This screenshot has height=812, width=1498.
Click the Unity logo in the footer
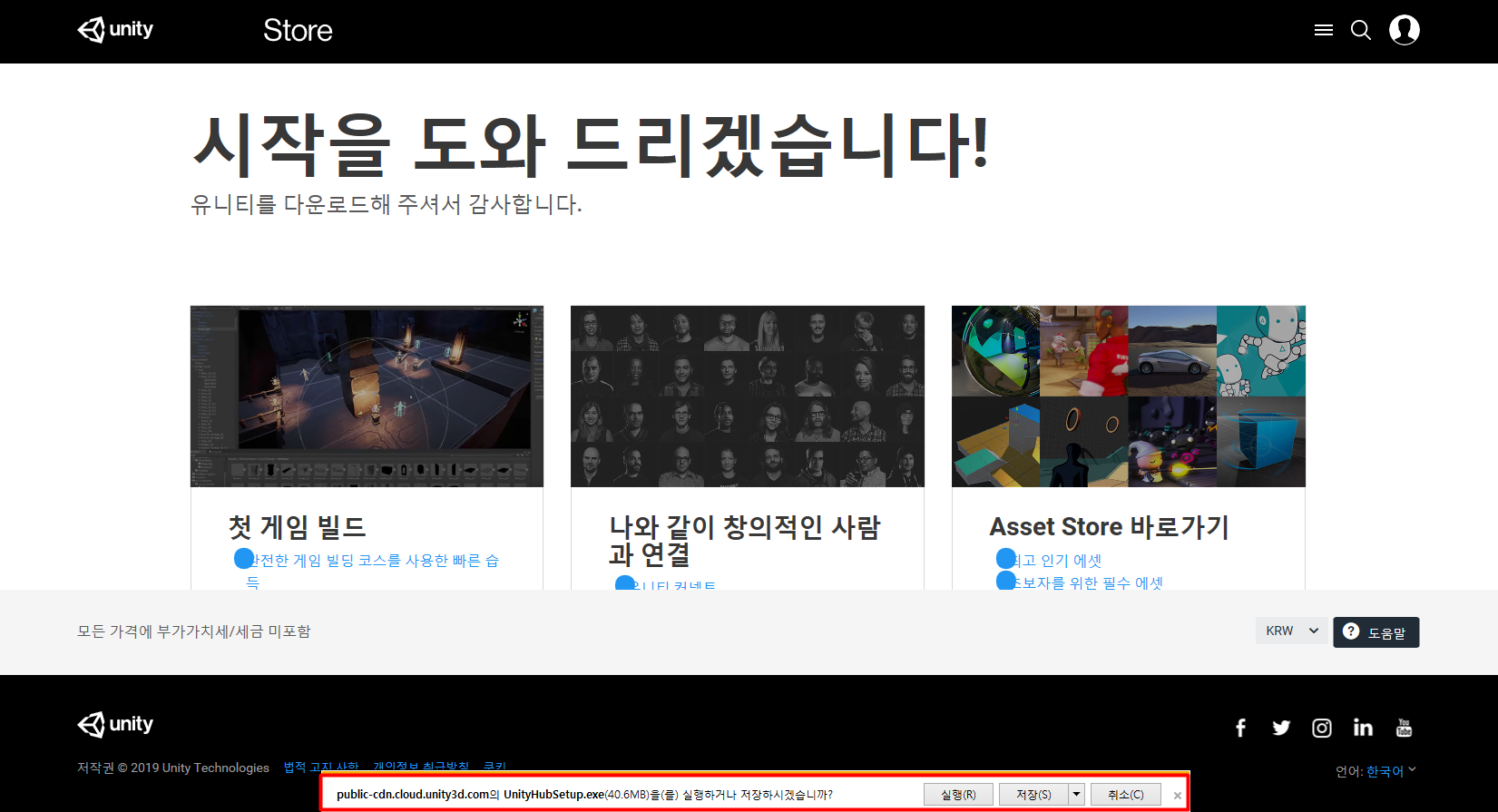coord(115,724)
